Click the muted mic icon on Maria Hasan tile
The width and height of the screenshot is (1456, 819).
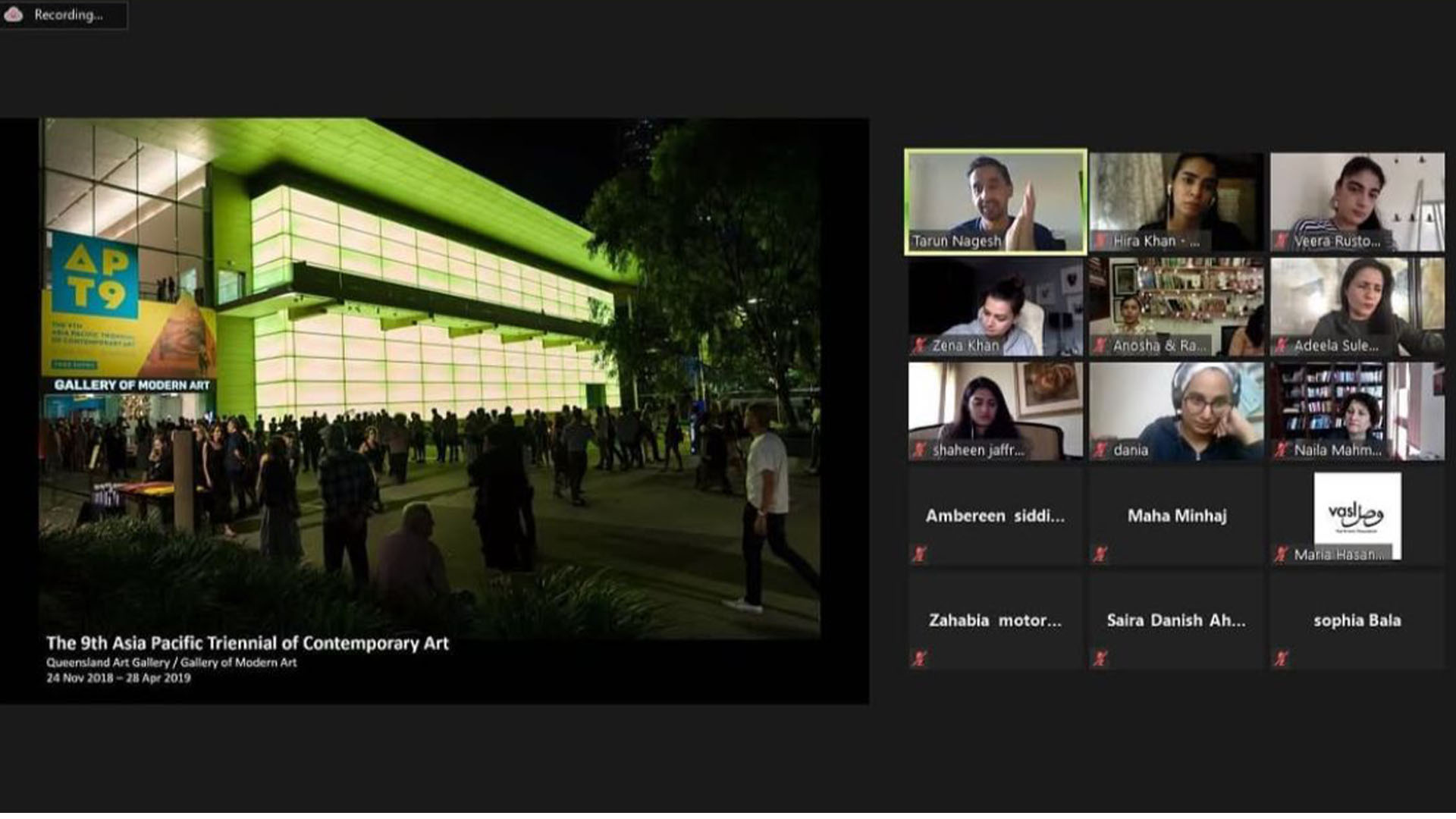(x=1282, y=554)
